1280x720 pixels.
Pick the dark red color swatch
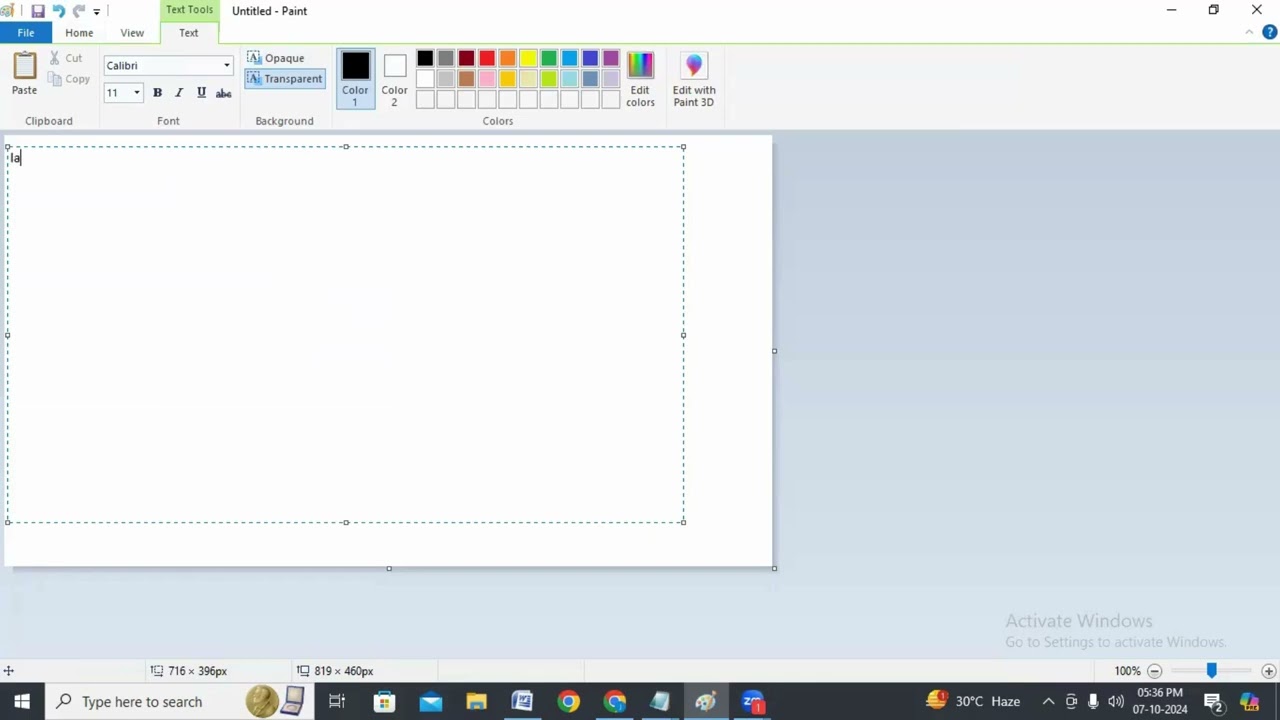[x=466, y=59]
